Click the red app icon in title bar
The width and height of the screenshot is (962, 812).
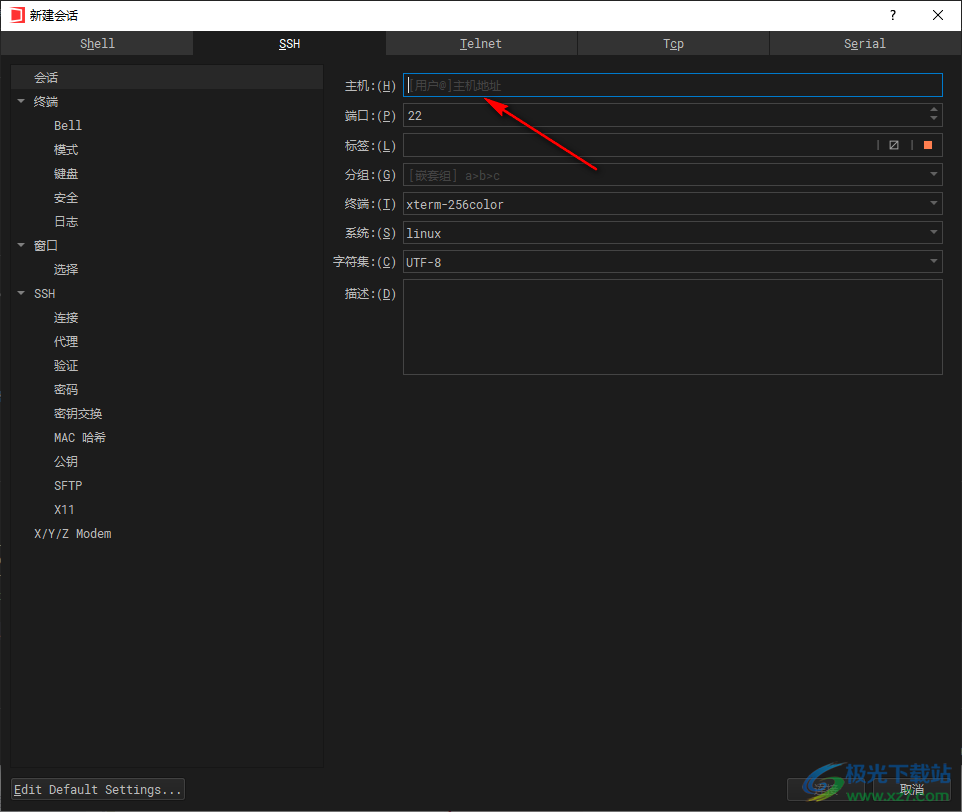pyautogui.click(x=17, y=15)
